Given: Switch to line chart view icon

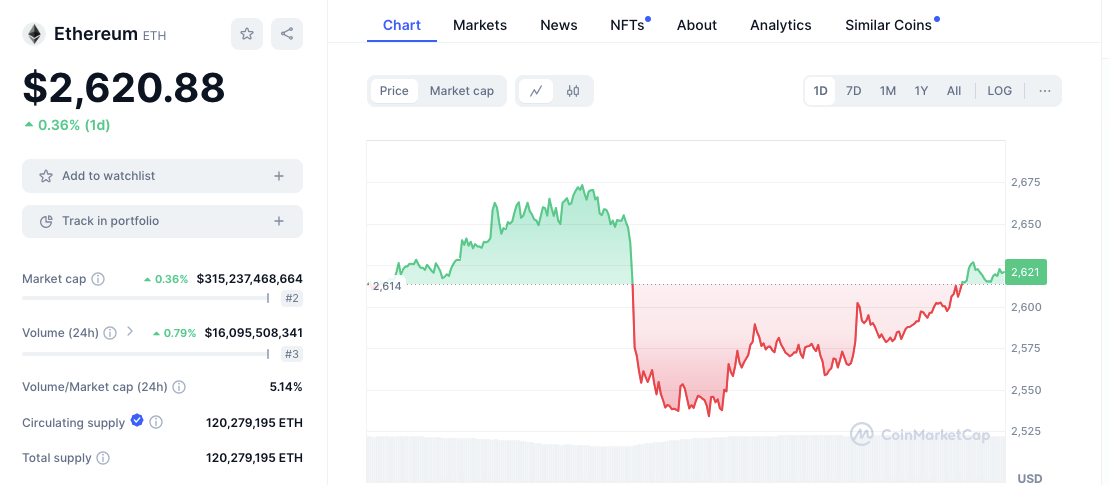Looking at the screenshot, I should coord(536,91).
